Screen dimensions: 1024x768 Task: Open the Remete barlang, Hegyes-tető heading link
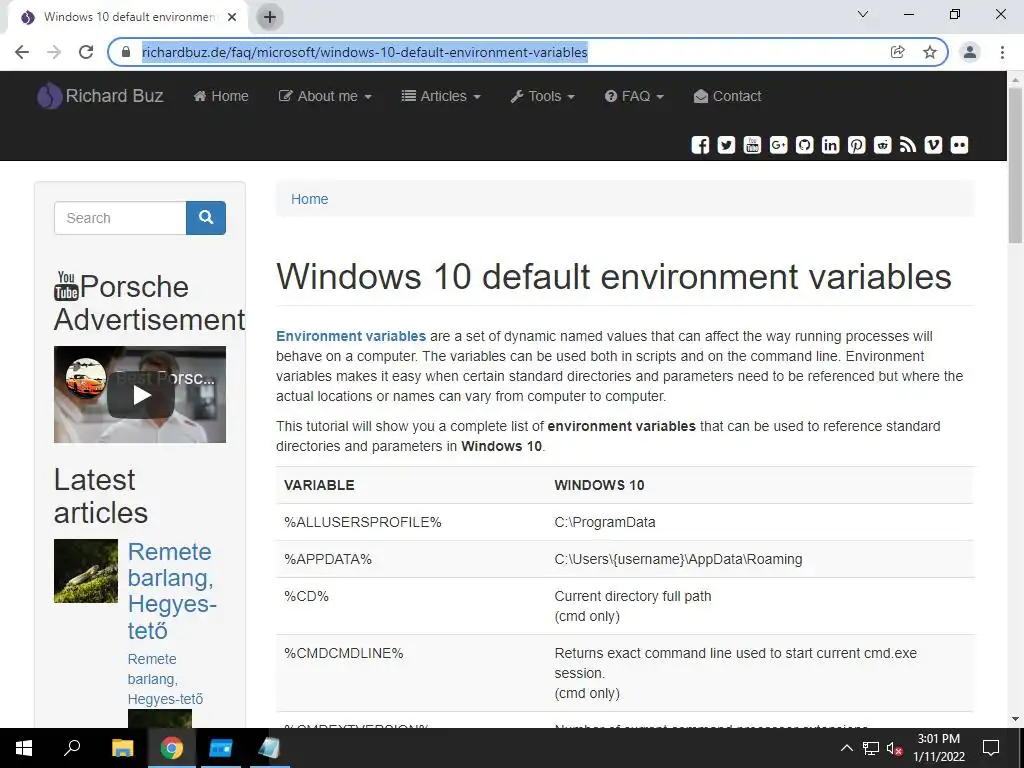(171, 591)
